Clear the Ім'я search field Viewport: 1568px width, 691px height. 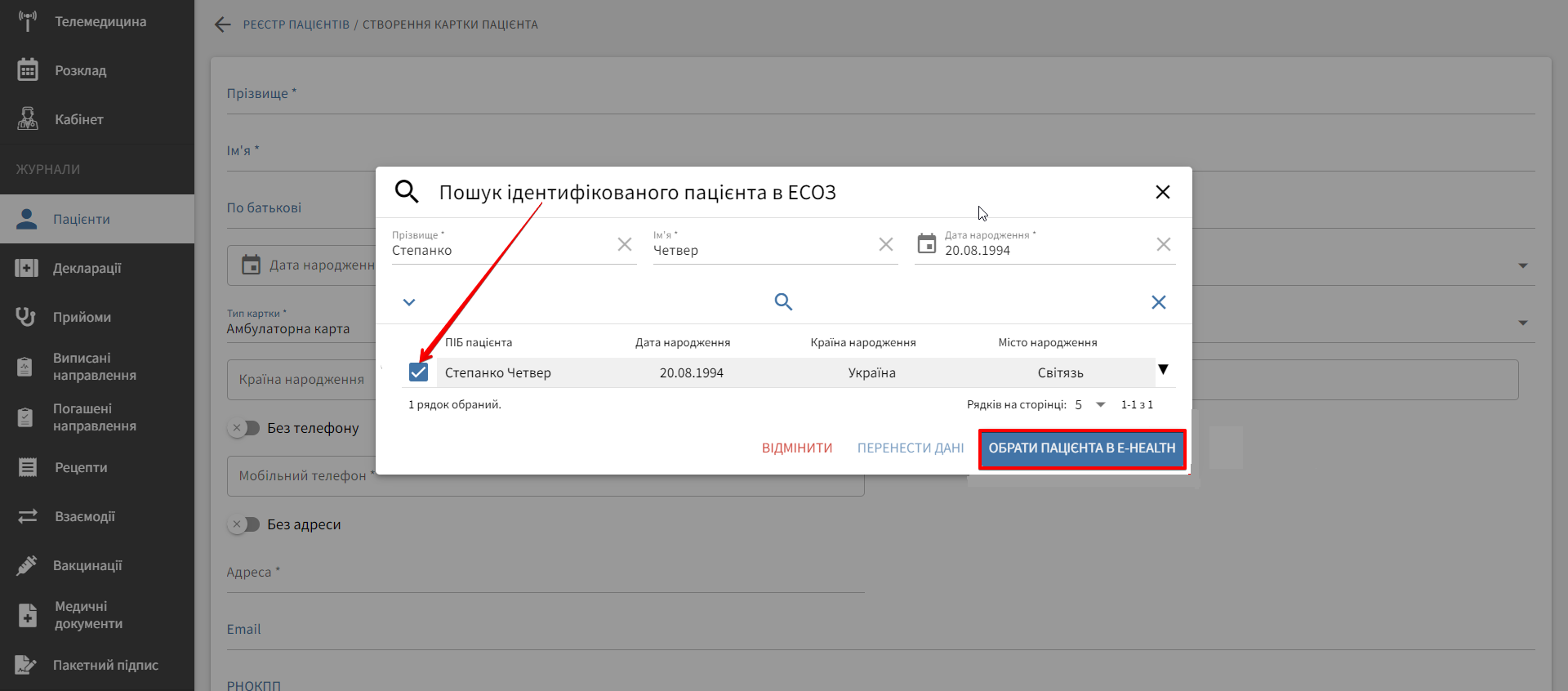click(886, 244)
